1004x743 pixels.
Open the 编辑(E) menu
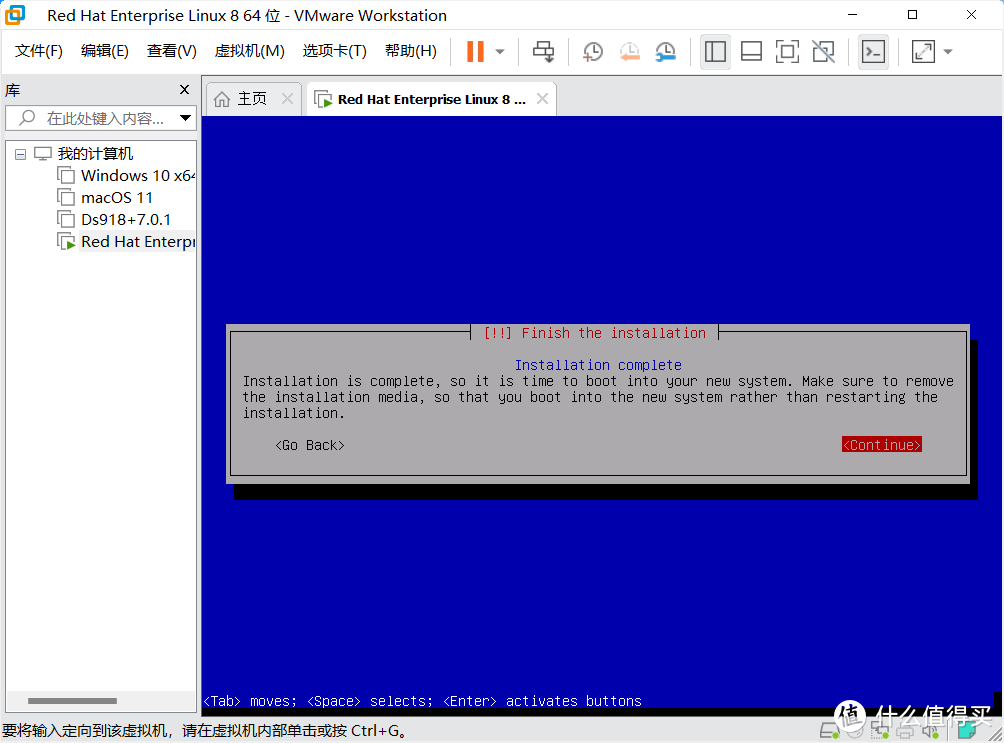[x=104, y=51]
